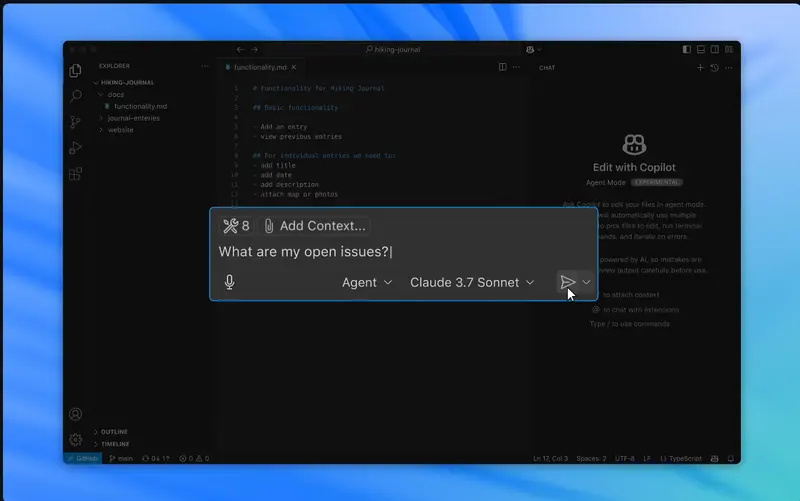
Task: Open Copilot menu in title bar
Action: [530, 49]
